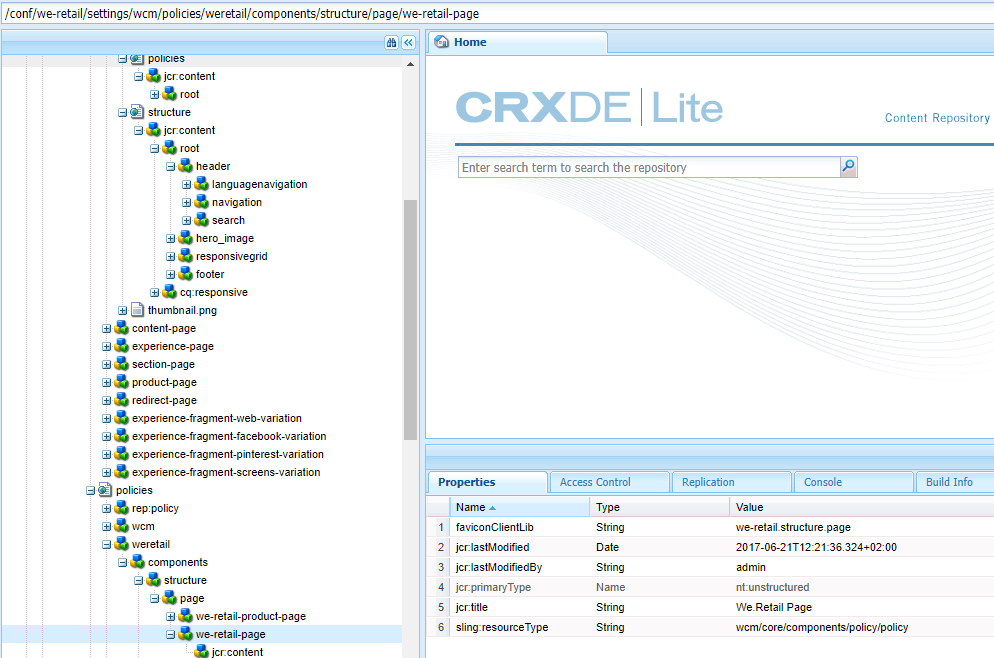Click the navigation node icon

202,202
